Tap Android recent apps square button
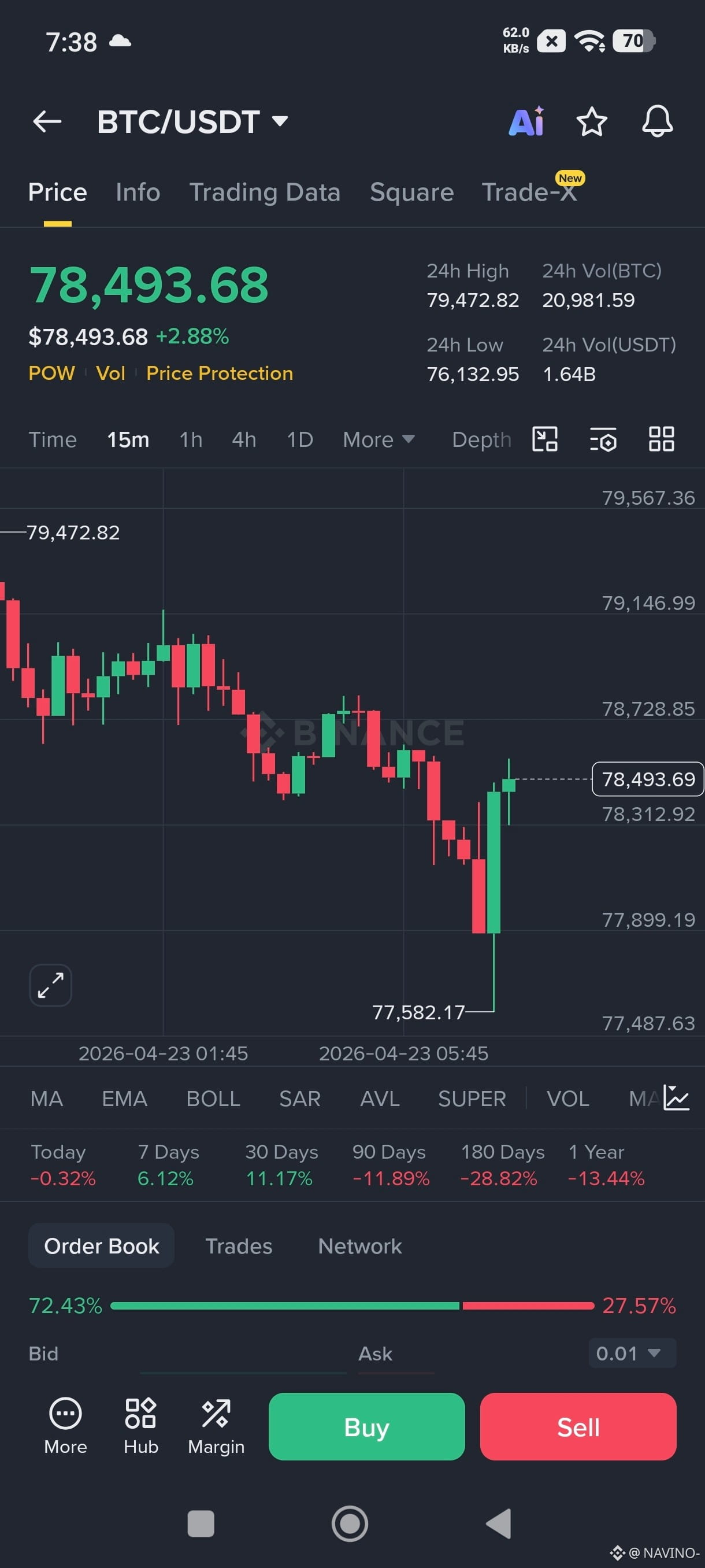Image resolution: width=705 pixels, height=1568 pixels. click(x=201, y=1523)
